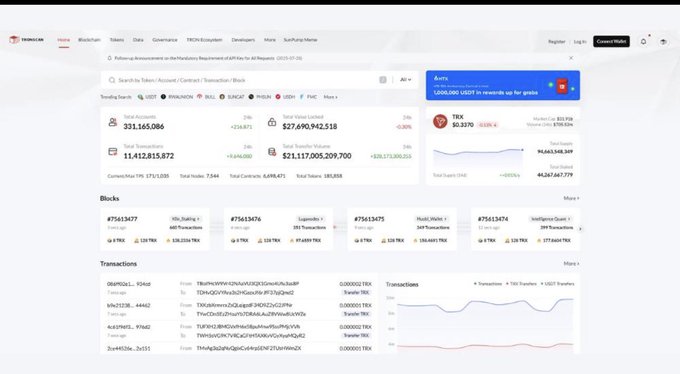This screenshot has height=374, width=680.
Task: Open producer tag on block #75613477
Action: tap(186, 219)
